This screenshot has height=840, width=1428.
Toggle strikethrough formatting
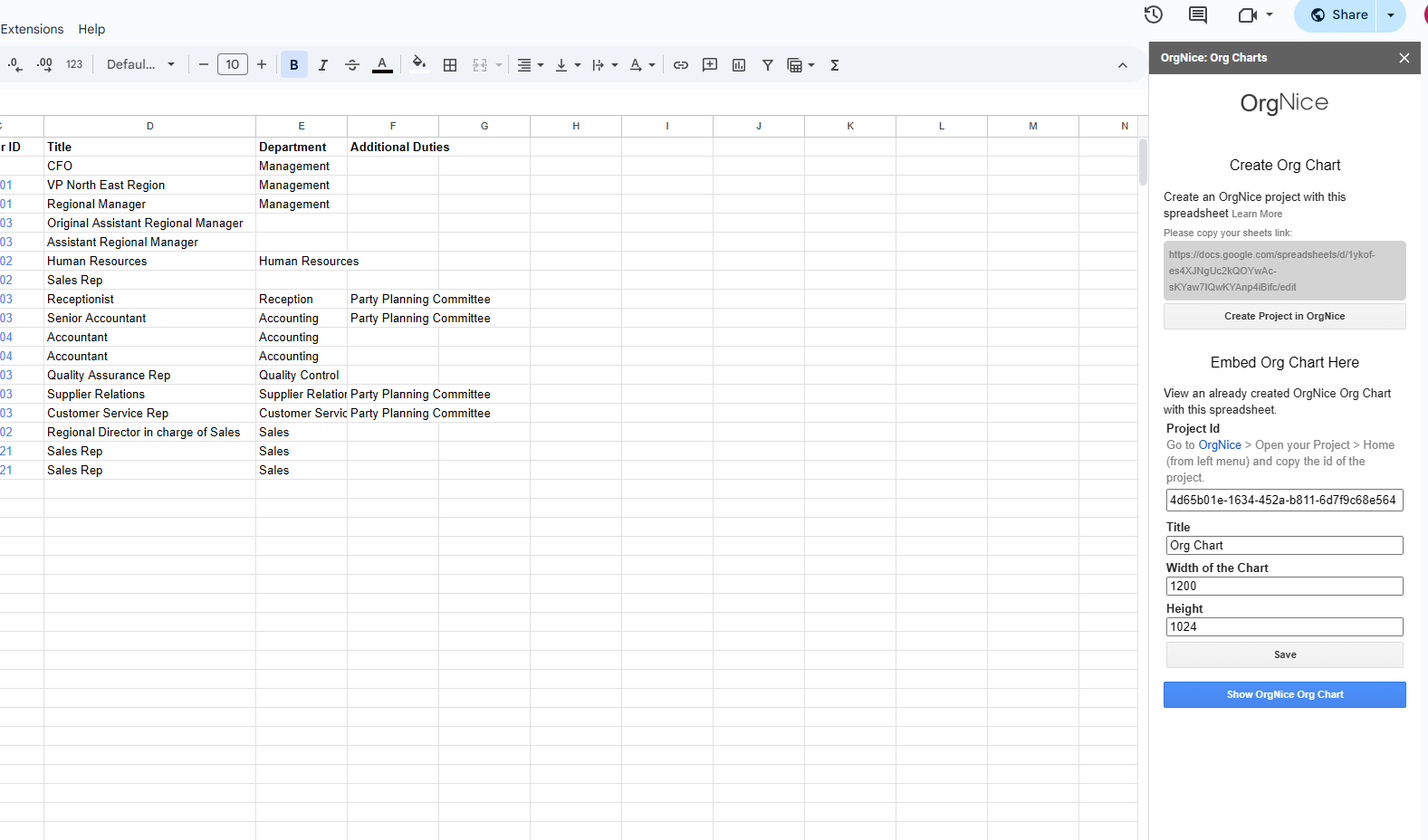pyautogui.click(x=352, y=64)
